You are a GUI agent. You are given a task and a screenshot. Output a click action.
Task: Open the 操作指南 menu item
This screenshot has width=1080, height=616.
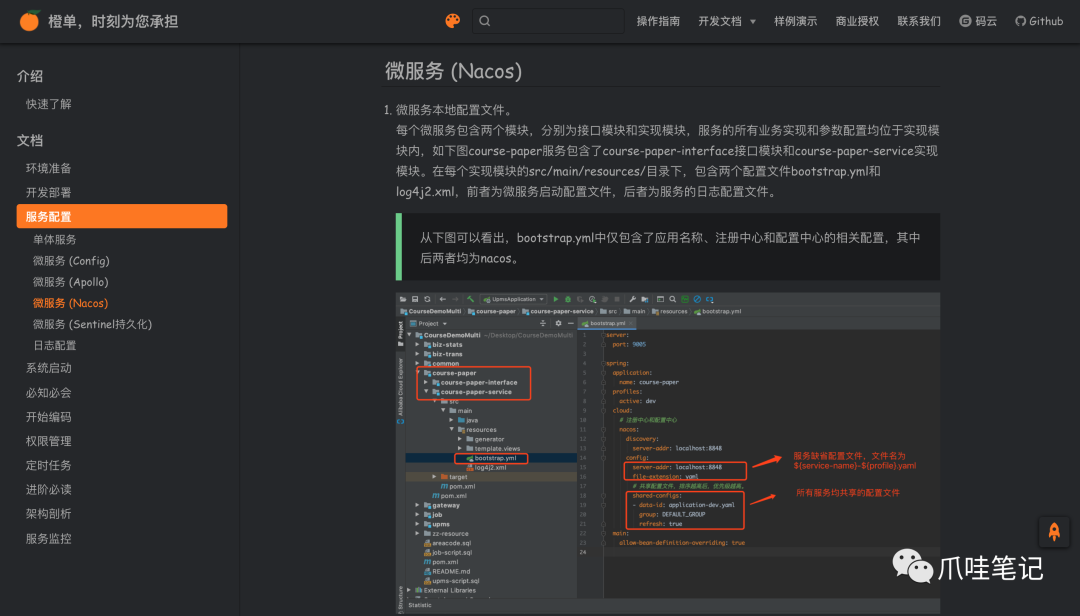tap(658, 21)
